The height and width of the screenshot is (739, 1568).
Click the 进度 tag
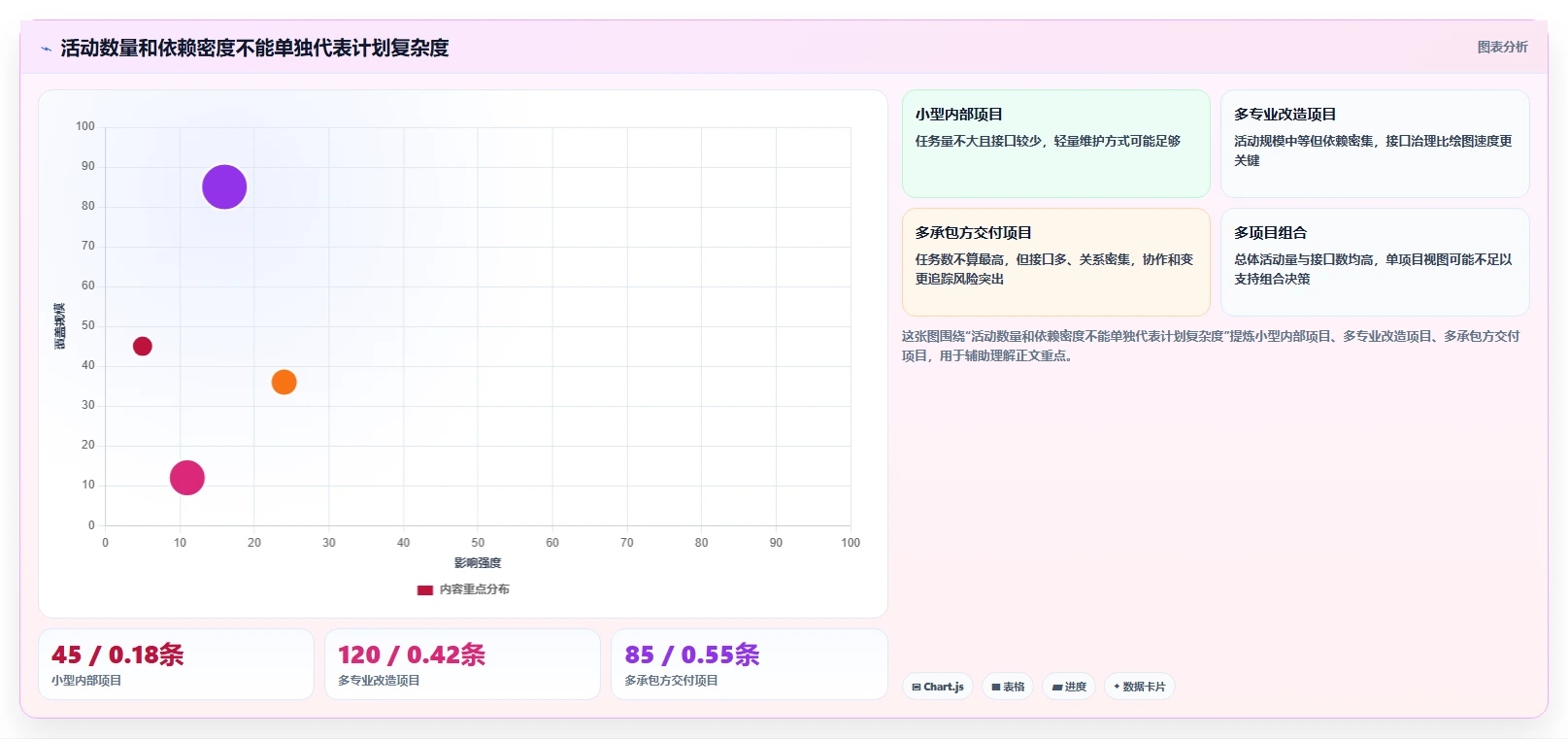[x=1069, y=687]
